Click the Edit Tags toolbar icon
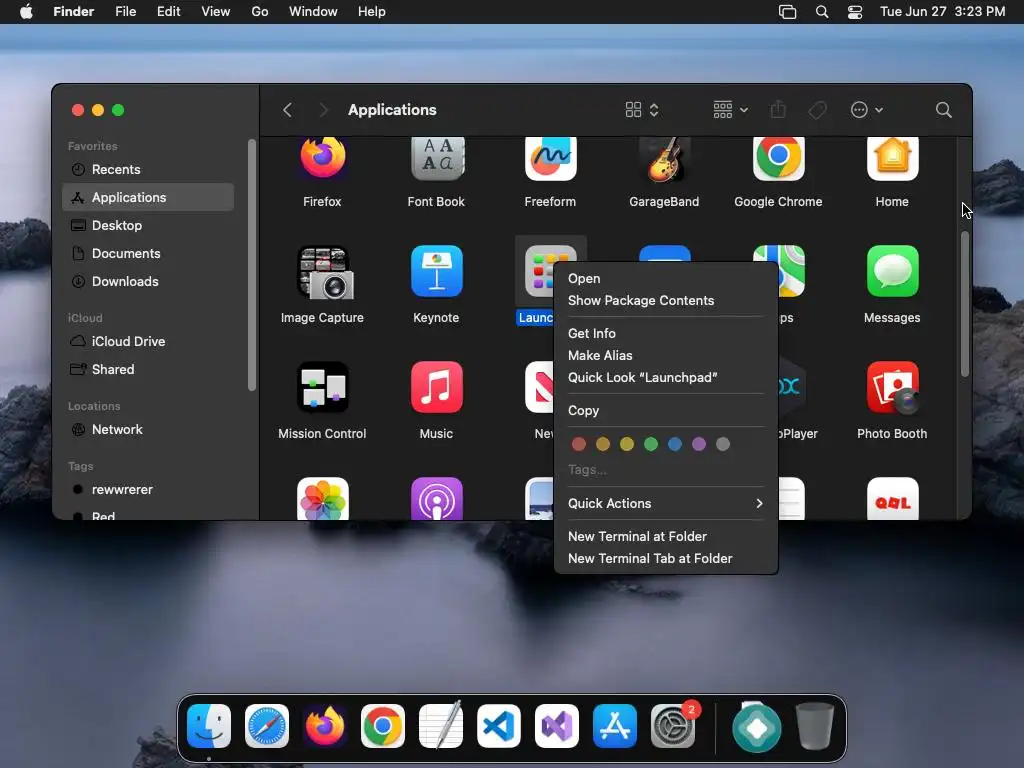Screen dimensions: 1024x768 point(817,110)
